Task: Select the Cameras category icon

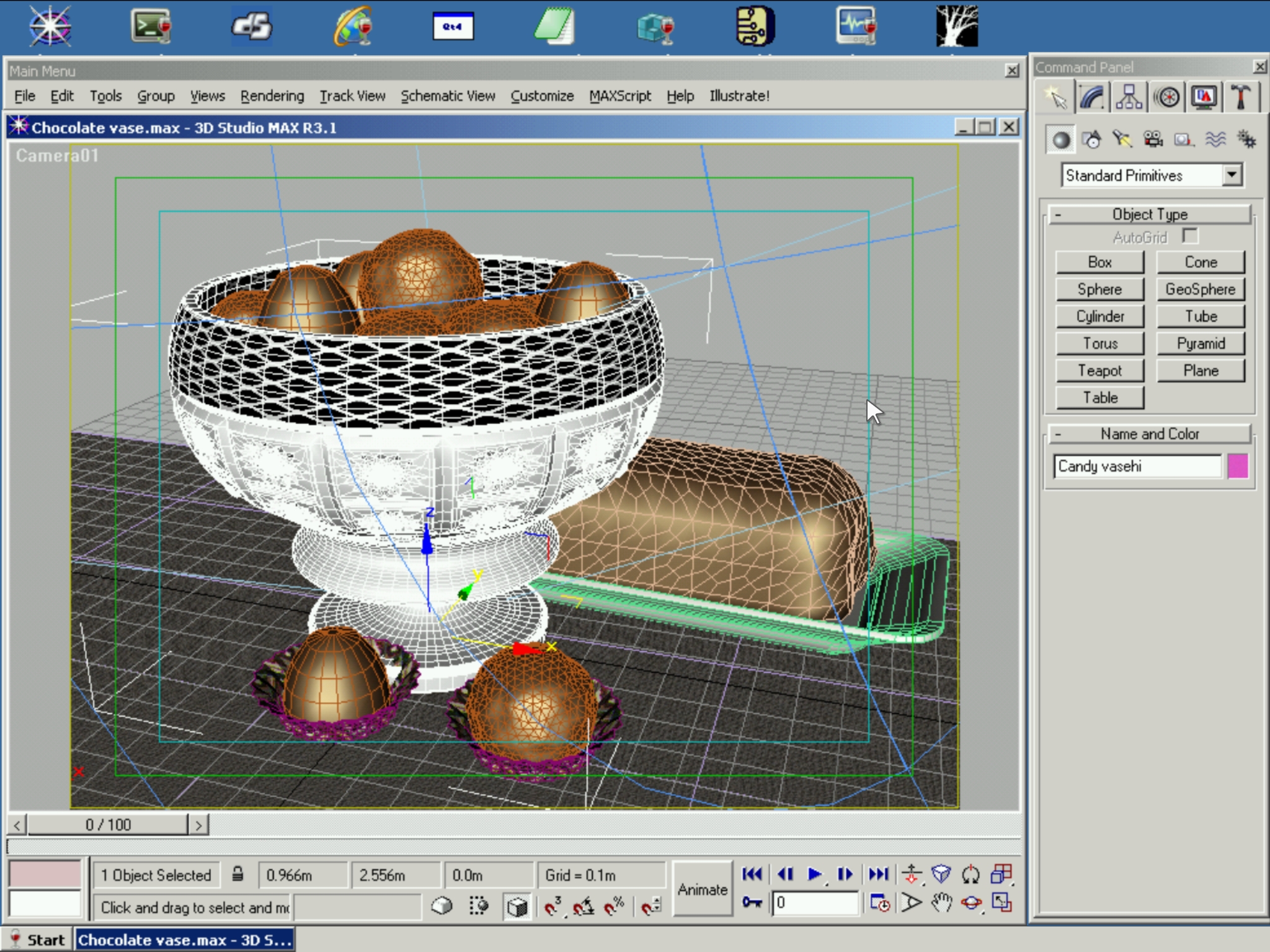Action: tap(1153, 139)
